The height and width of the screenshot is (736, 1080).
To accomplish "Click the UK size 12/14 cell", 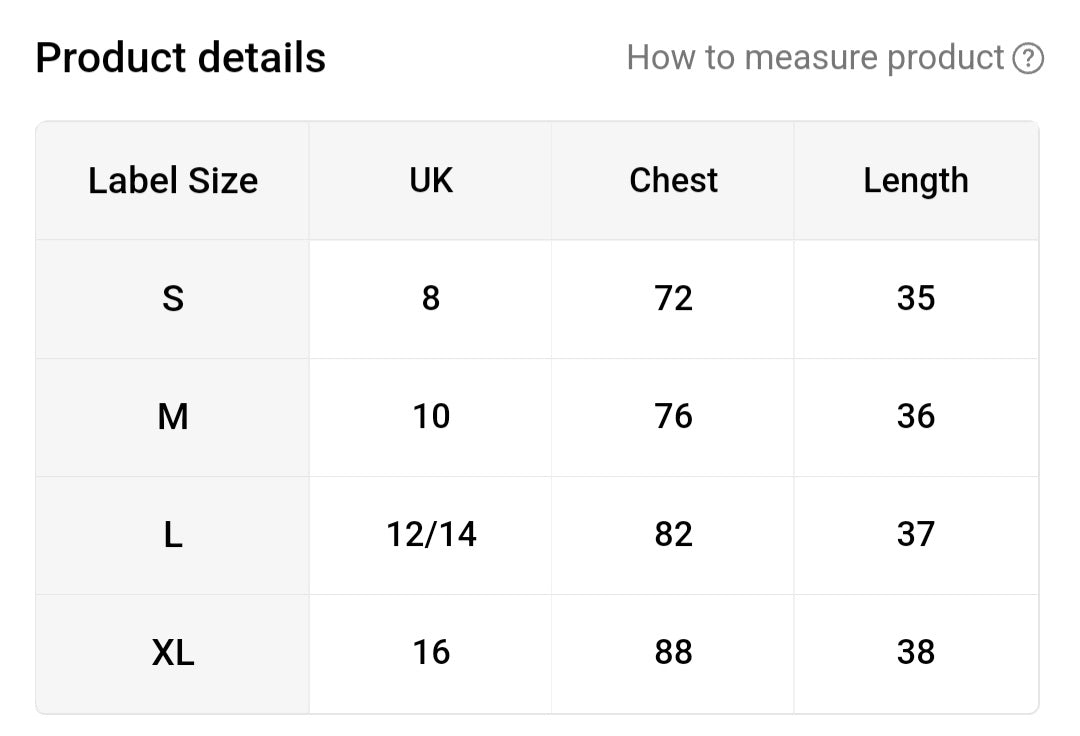I will (x=430, y=536).
